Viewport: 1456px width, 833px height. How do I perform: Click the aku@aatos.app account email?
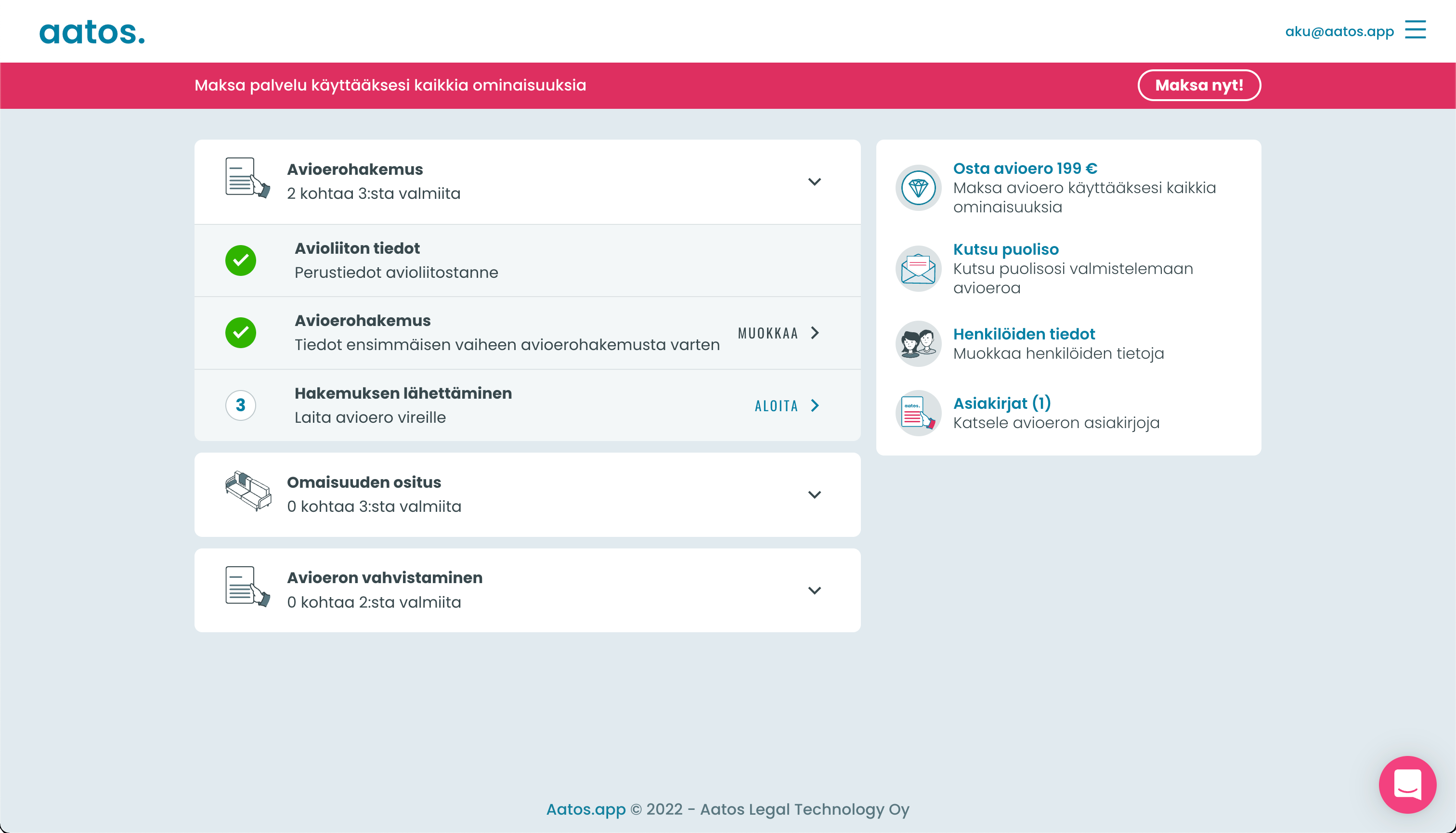coord(1339,31)
